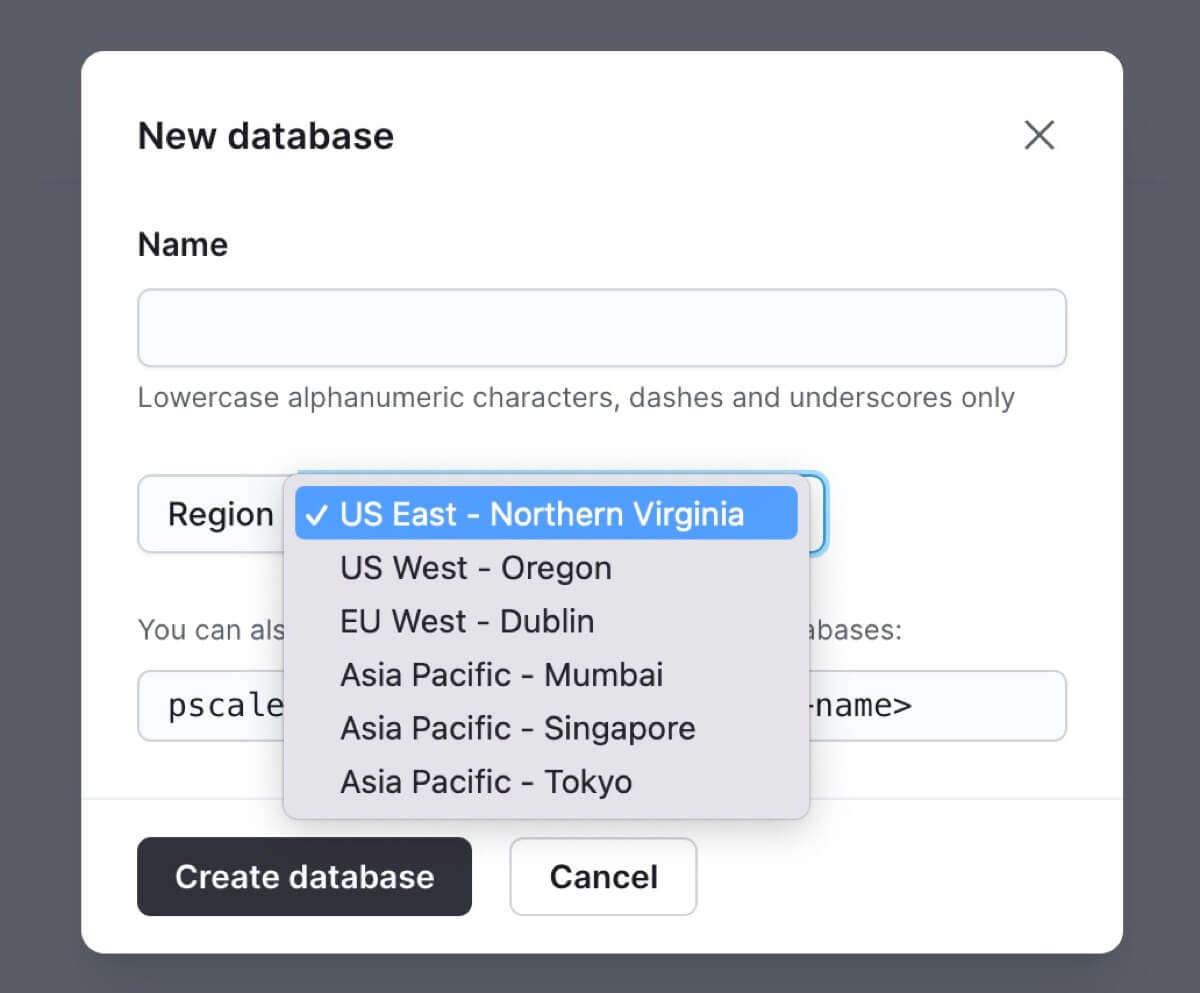Click the New database heading
1200x993 pixels.
coord(265,136)
